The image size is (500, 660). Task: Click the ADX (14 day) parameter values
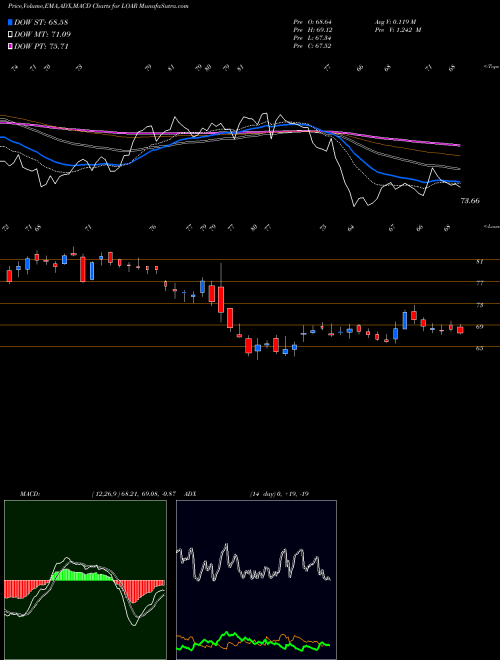[x=279, y=494]
